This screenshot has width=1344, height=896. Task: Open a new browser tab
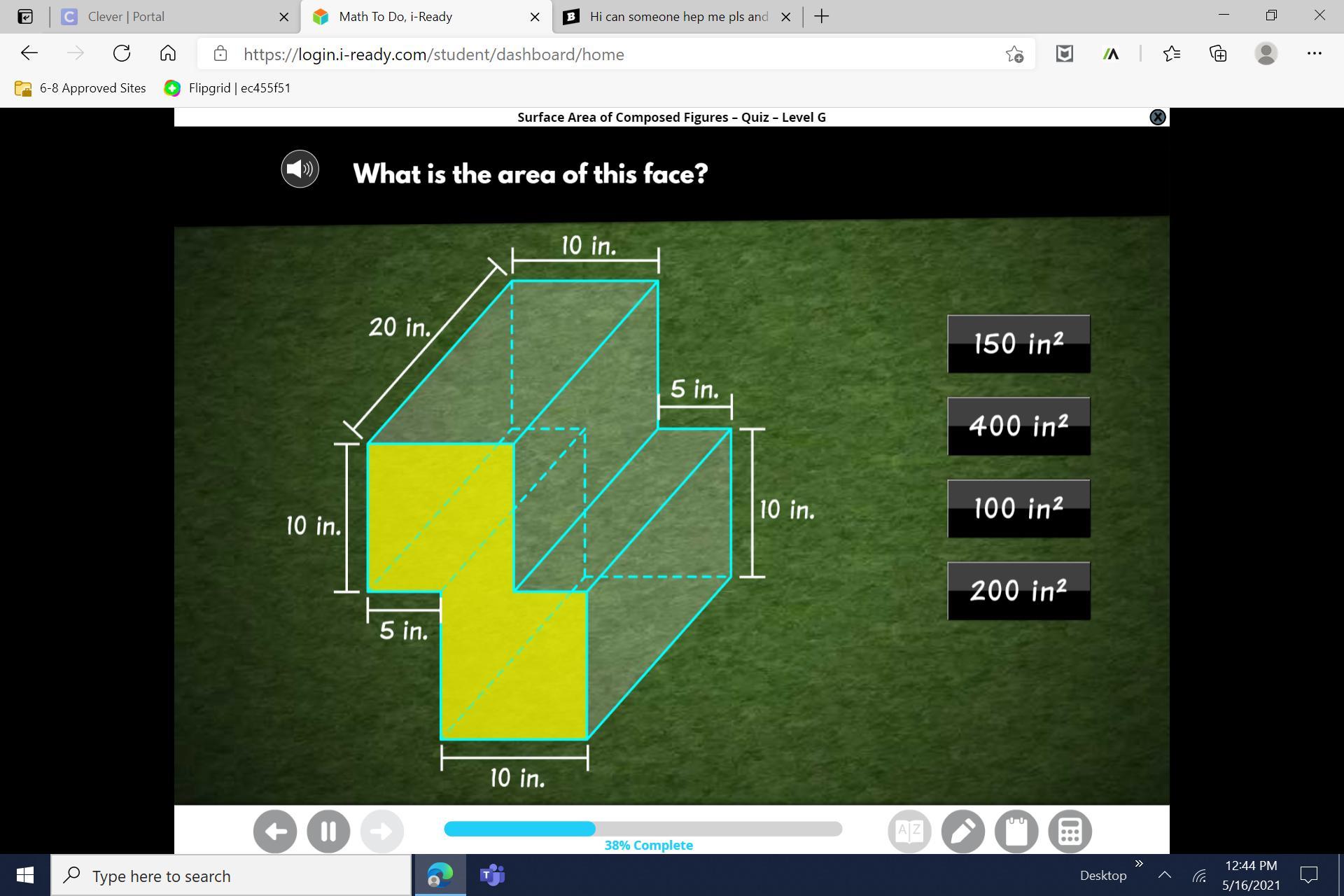(x=822, y=16)
